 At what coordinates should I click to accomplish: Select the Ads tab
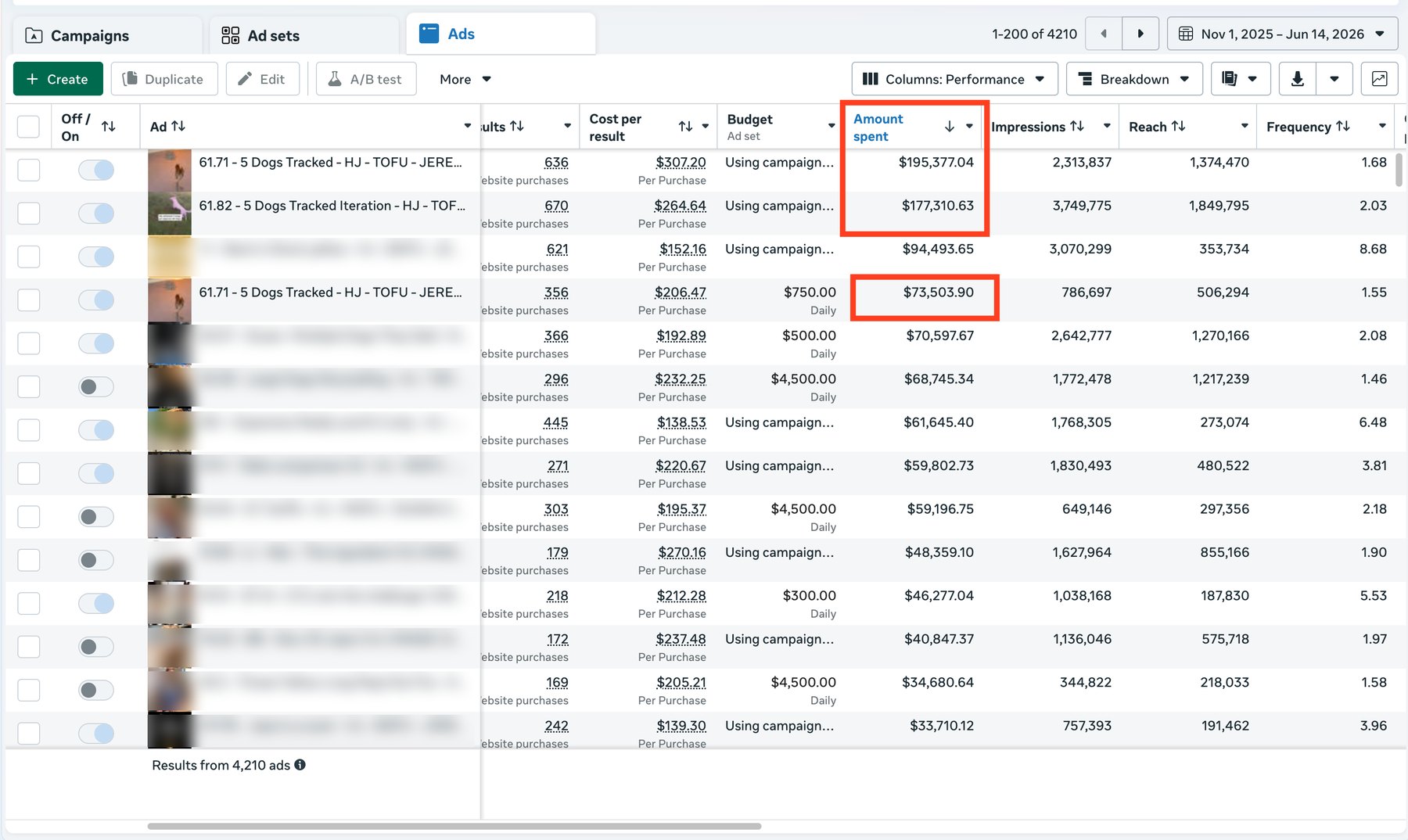point(501,34)
